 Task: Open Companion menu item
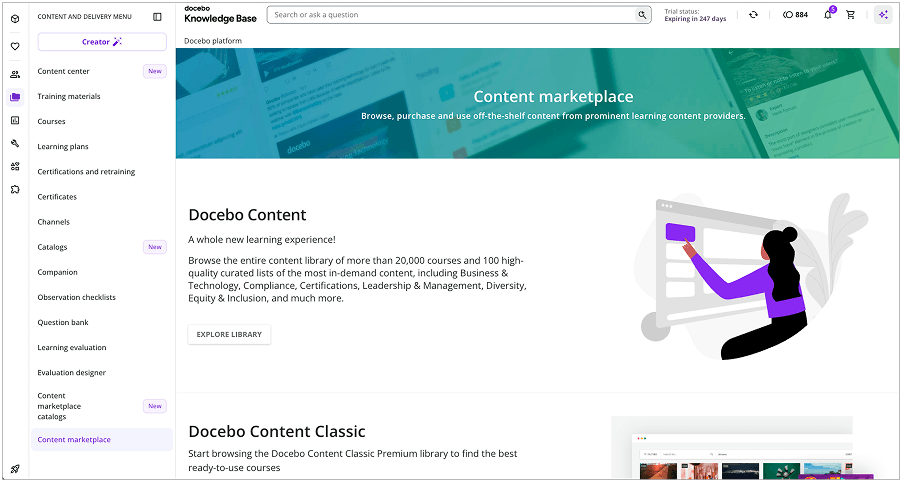[102, 272]
